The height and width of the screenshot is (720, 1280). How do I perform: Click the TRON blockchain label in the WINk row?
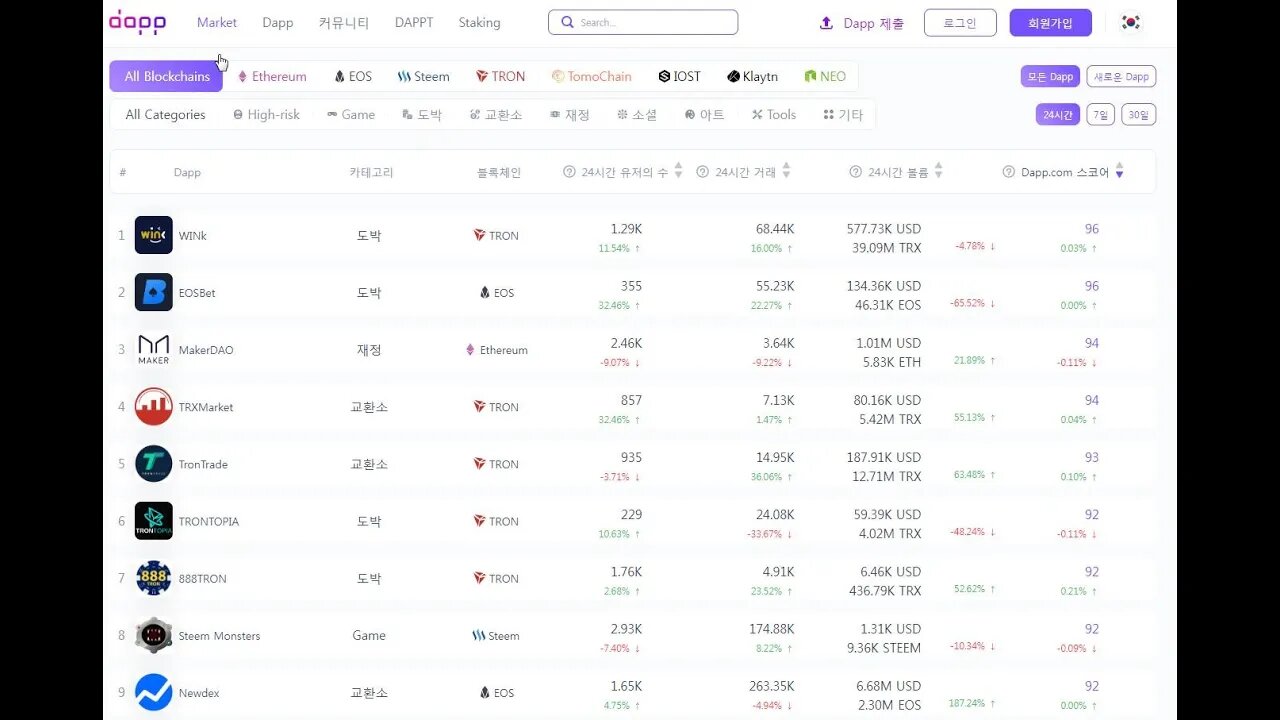496,236
